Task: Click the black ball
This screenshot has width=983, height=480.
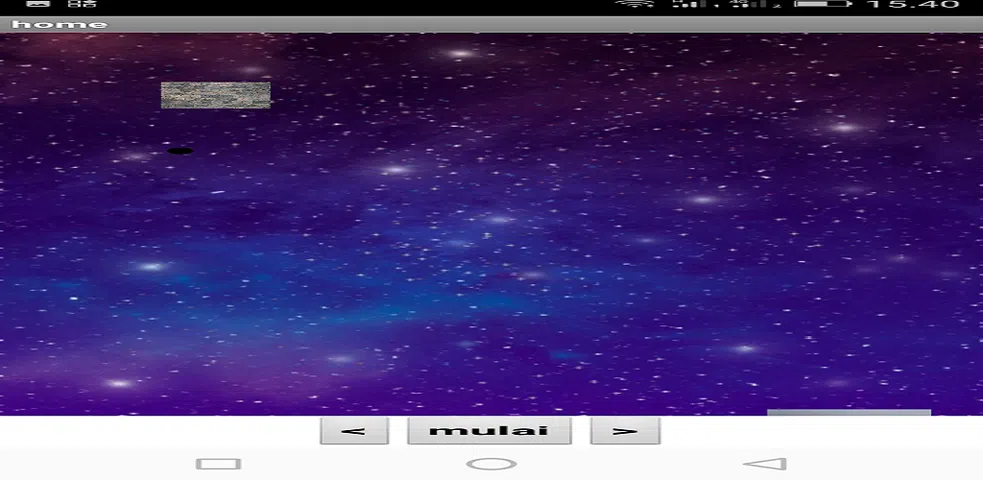Action: click(180, 151)
